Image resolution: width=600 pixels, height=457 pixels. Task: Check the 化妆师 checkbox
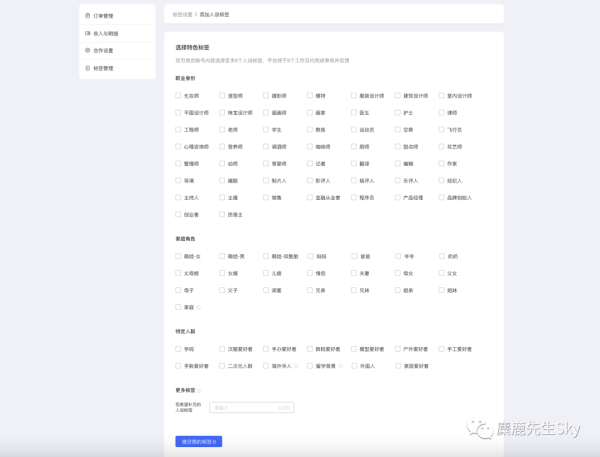point(178,96)
